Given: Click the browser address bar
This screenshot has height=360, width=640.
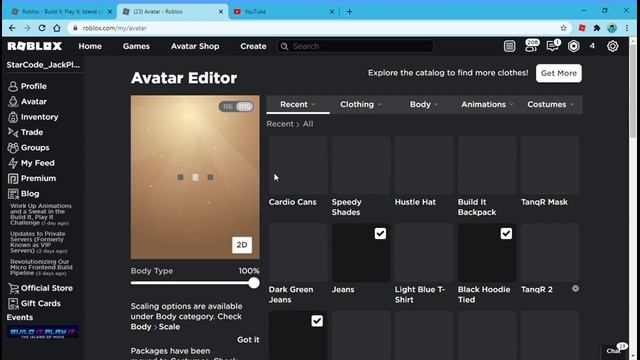Looking at the screenshot, I should 314,28.
